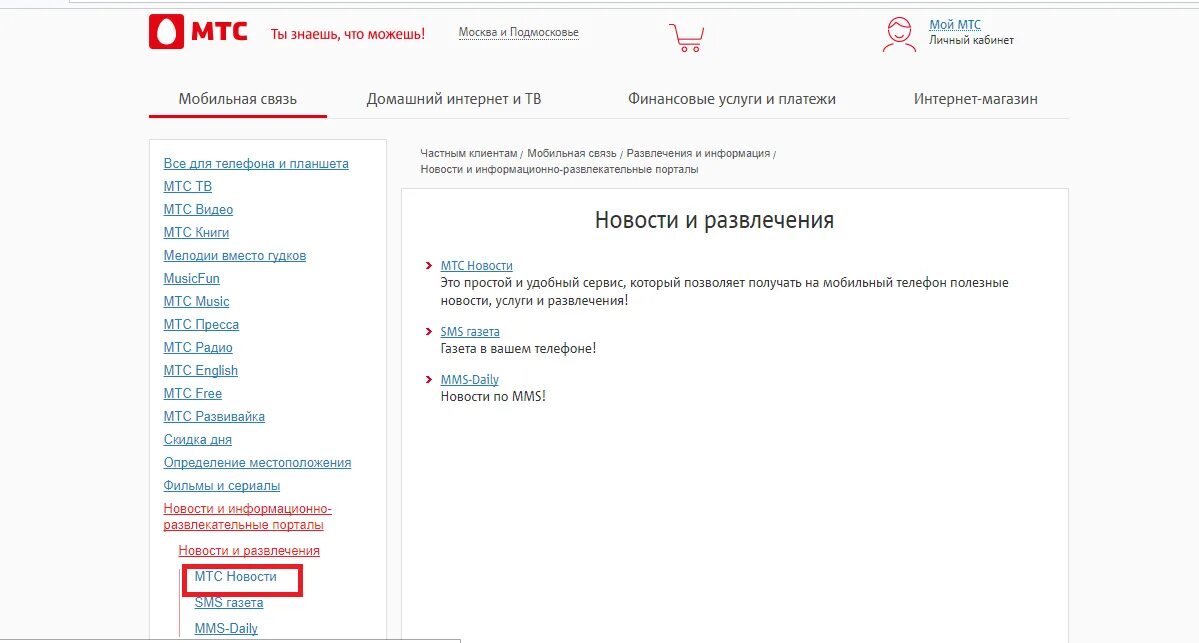Click heading Новости и развлечения

pos(714,220)
